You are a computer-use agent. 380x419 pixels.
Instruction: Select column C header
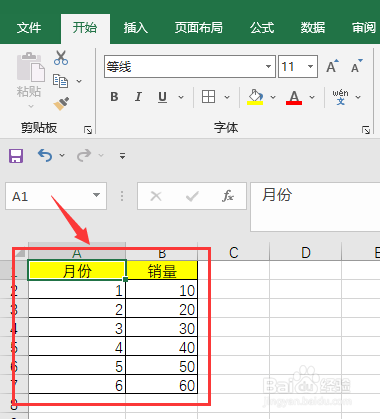pyautogui.click(x=233, y=252)
